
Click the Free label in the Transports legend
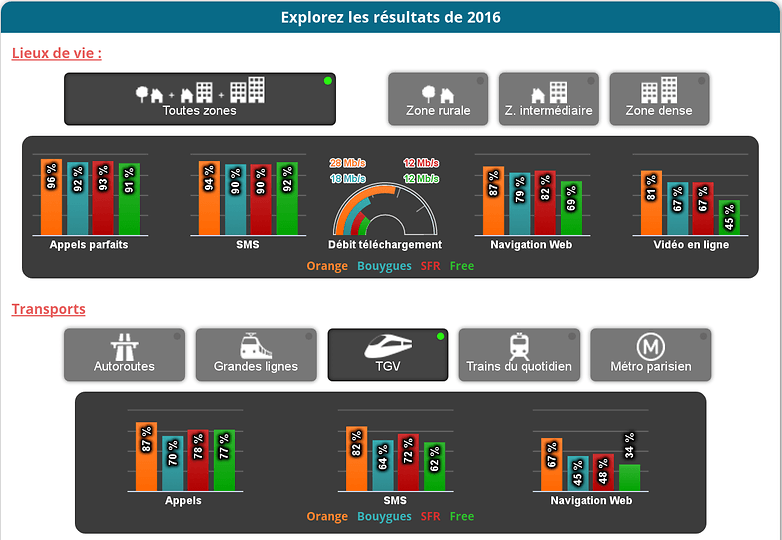(x=462, y=516)
